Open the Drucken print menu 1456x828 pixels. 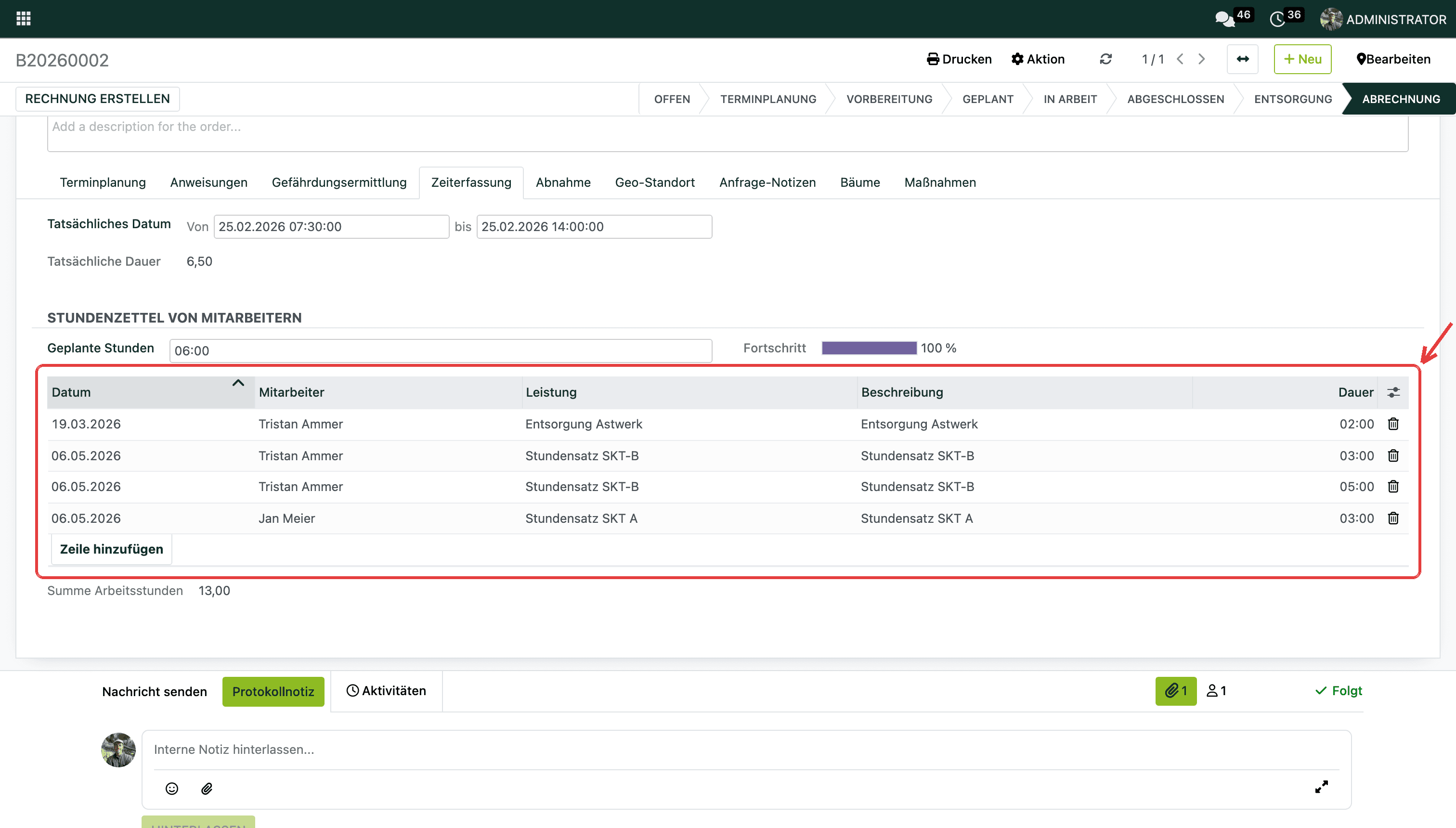[x=960, y=59]
